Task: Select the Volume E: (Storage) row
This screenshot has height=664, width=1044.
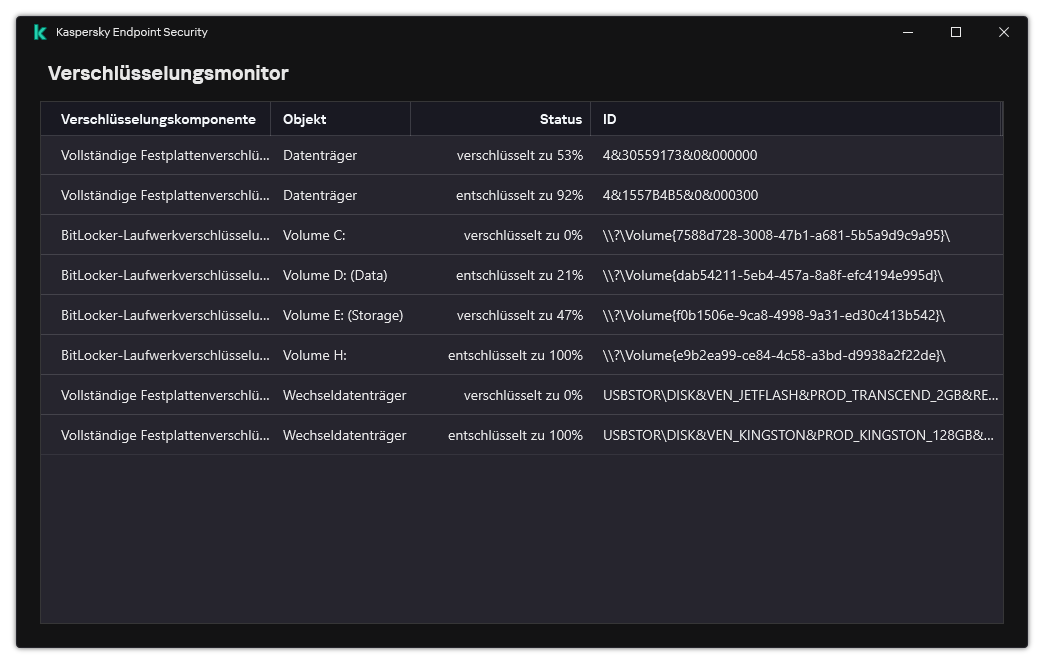Action: [x=521, y=315]
